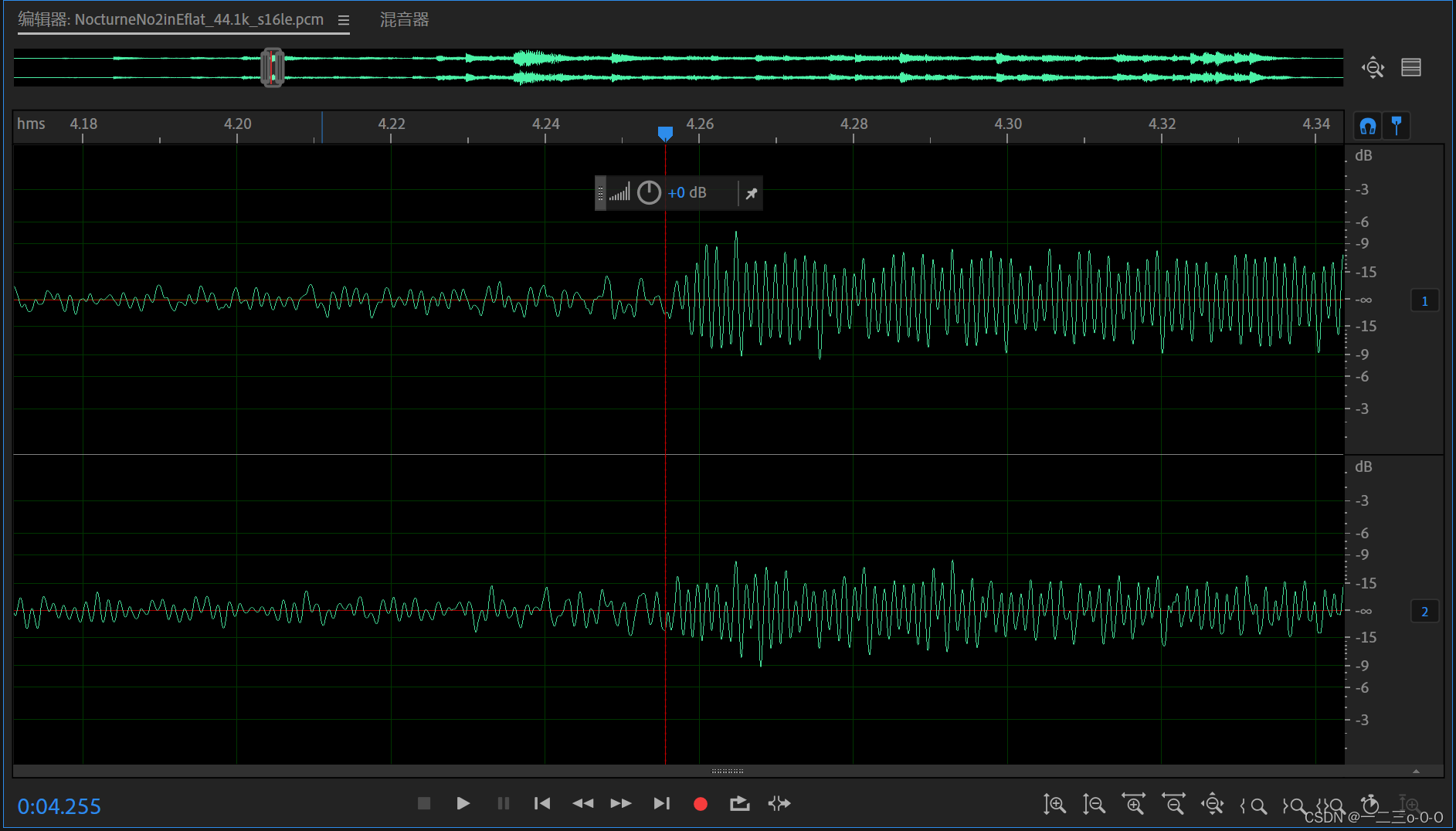Screen dimensions: 1456x831
Task: Open the editor panel menu icon
Action: coord(344,21)
